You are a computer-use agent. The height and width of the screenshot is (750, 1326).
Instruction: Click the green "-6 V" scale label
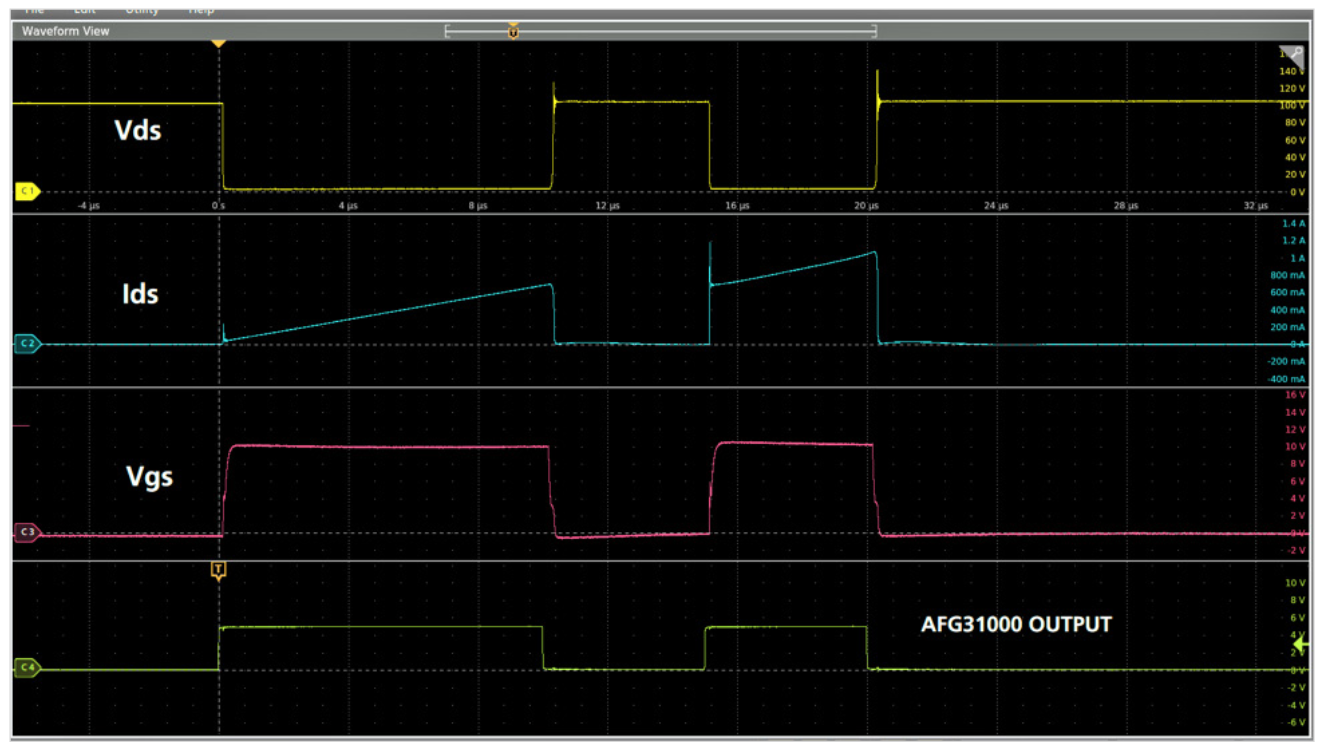click(x=1297, y=722)
